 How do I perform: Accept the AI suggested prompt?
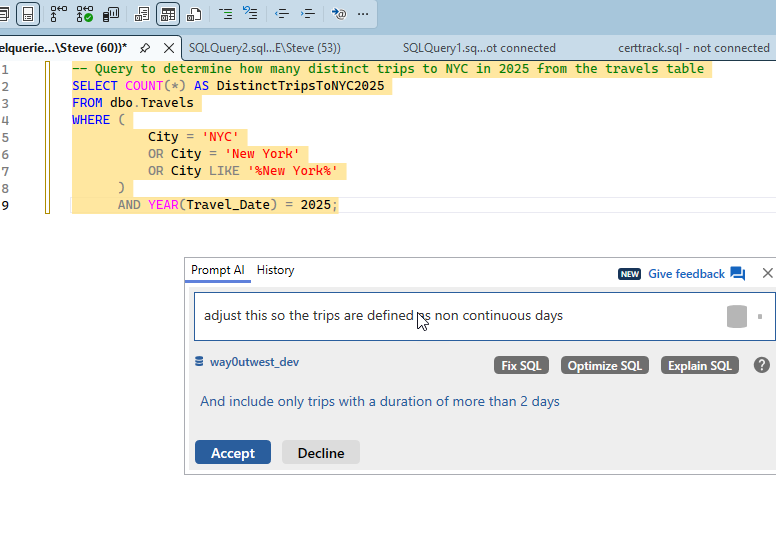point(232,453)
